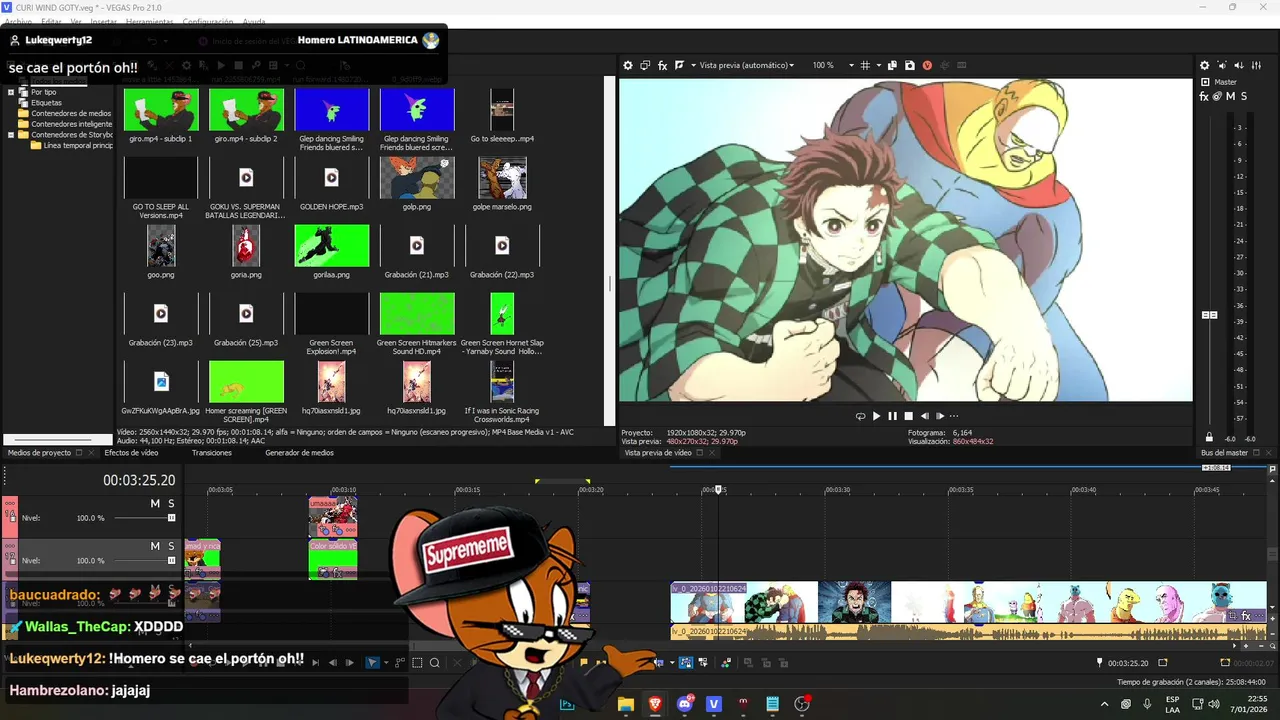Click the timeline playhead cursor marker
The width and height of the screenshot is (1280, 720).
click(x=717, y=490)
